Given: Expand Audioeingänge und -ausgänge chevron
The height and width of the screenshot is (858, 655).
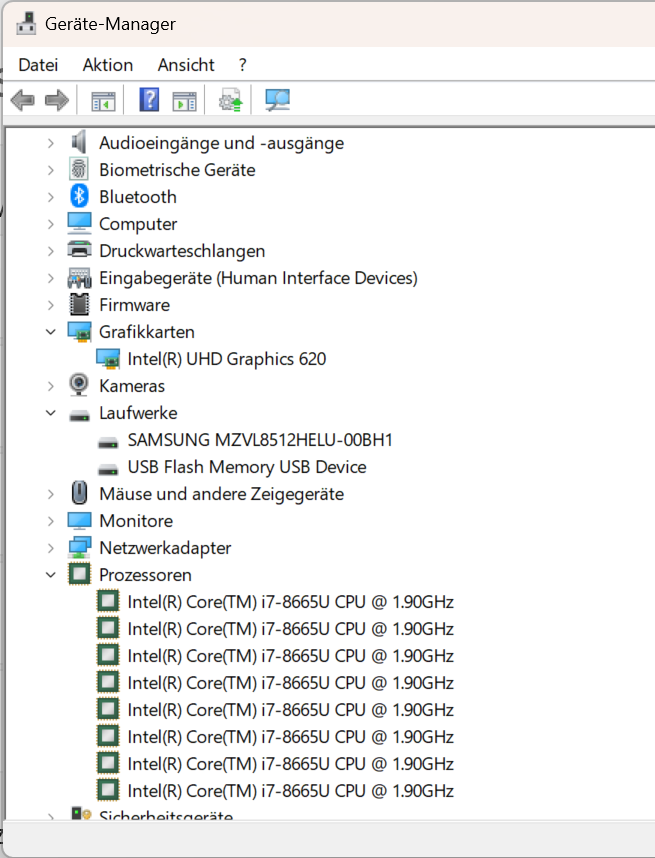Looking at the screenshot, I should tap(51, 143).
